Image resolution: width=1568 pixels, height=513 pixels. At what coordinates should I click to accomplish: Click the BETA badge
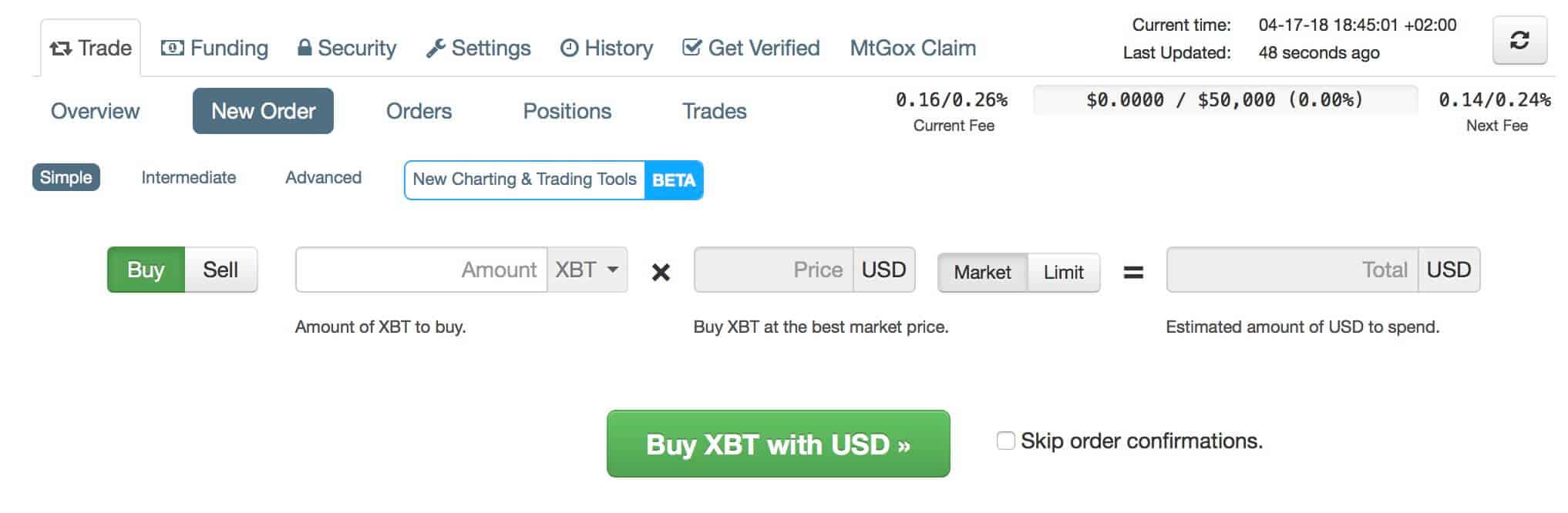pyautogui.click(x=674, y=180)
